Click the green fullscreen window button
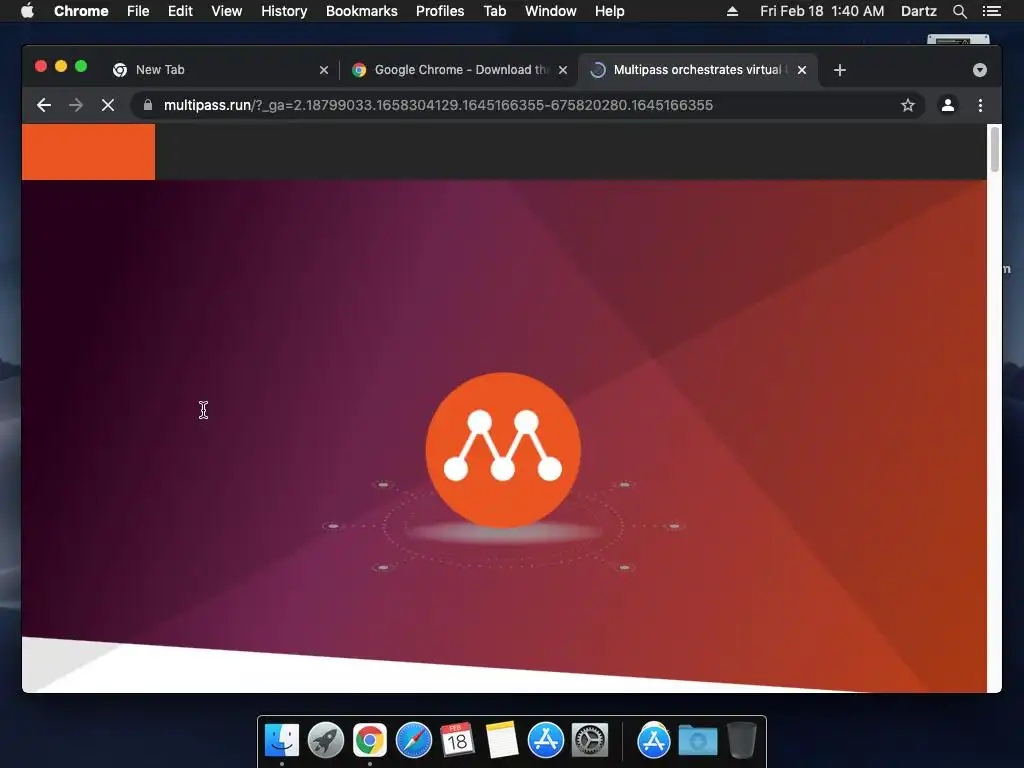Image resolution: width=1024 pixels, height=768 pixels. (x=81, y=66)
